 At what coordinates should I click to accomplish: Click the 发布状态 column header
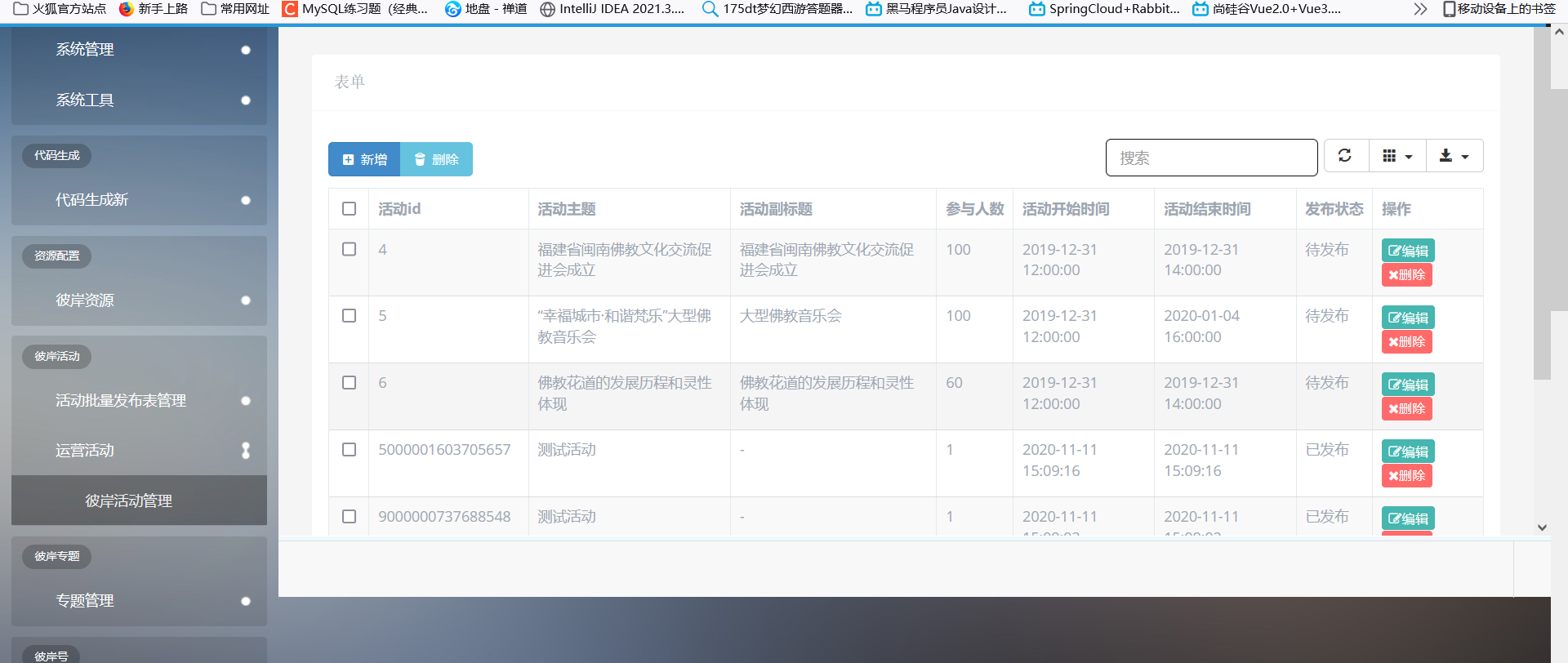(1334, 209)
